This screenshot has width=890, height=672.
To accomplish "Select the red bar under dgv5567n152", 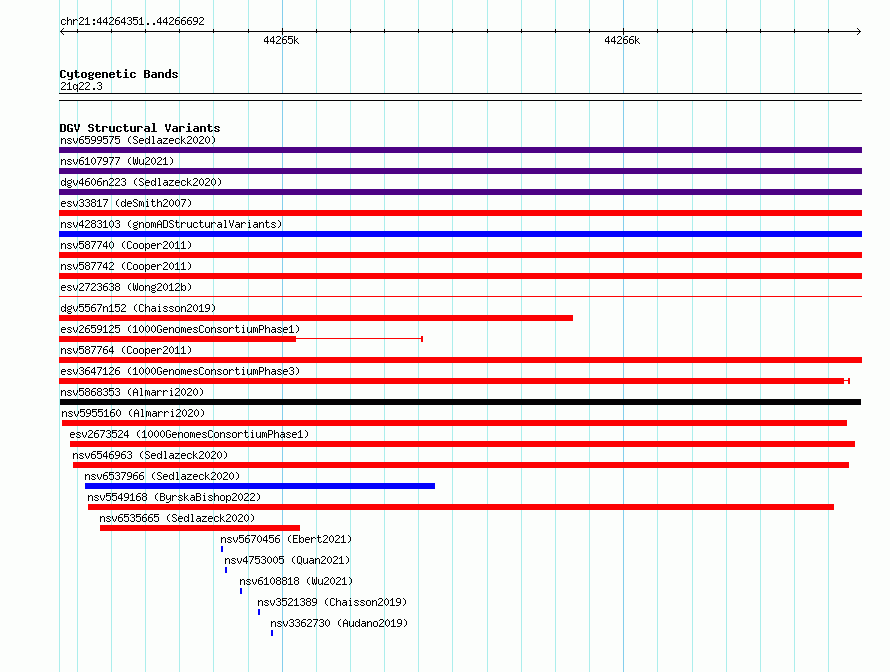I will [x=316, y=318].
